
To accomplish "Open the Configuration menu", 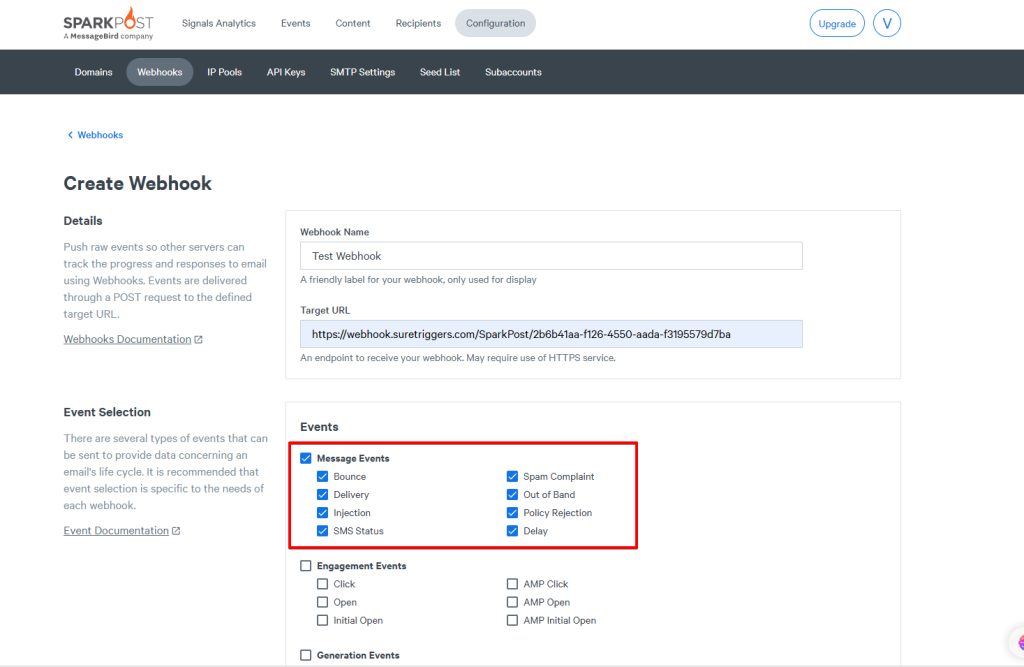I will pyautogui.click(x=495, y=24).
